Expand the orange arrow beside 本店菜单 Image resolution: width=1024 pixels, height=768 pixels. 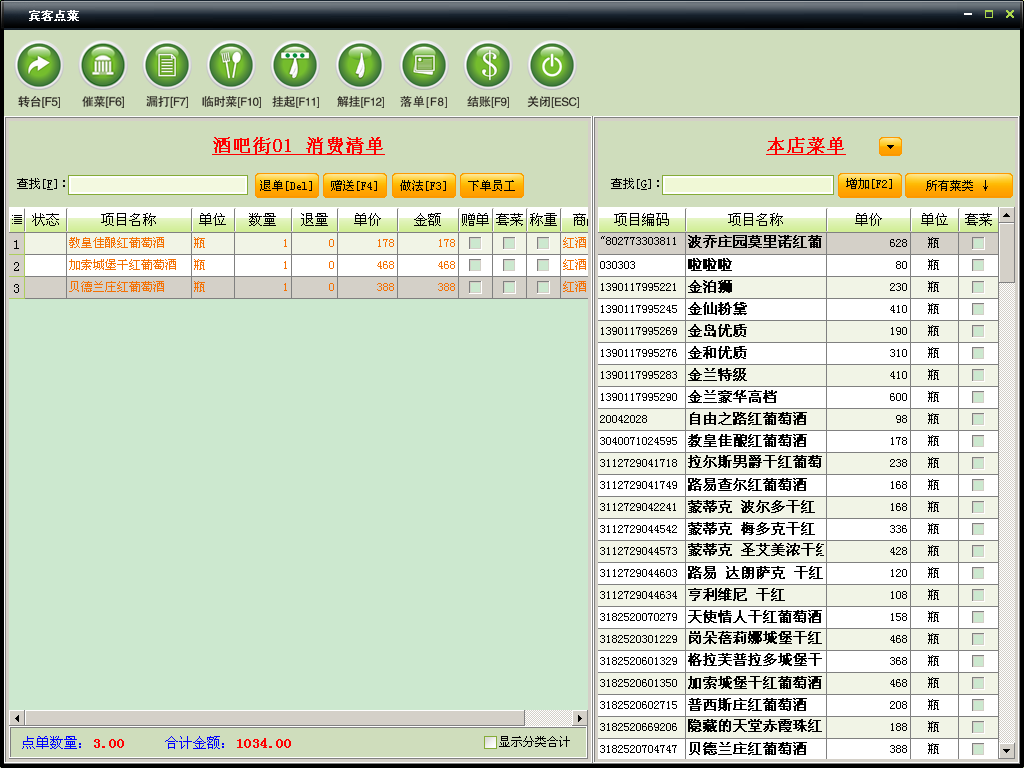pos(890,147)
